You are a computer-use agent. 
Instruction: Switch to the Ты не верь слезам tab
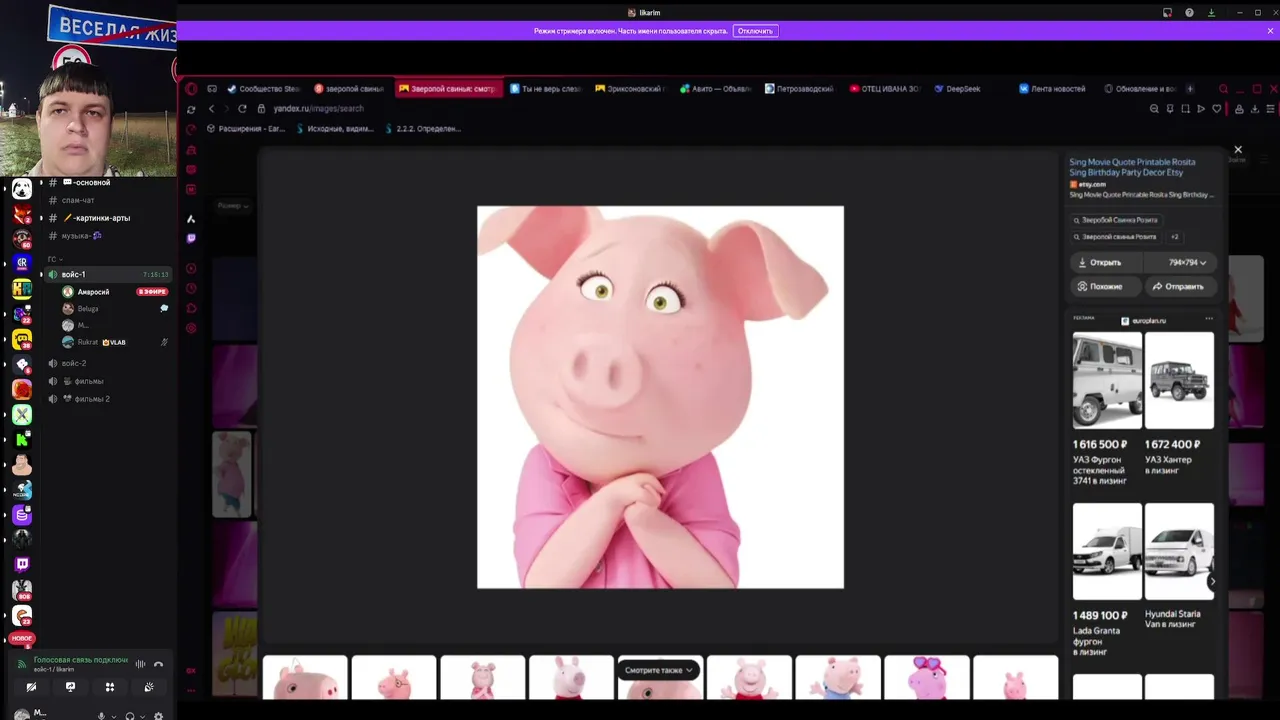point(545,88)
